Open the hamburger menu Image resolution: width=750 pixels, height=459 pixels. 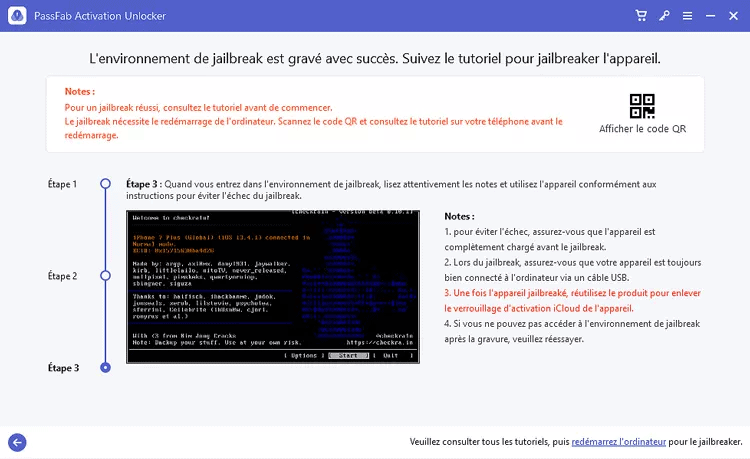click(x=687, y=16)
